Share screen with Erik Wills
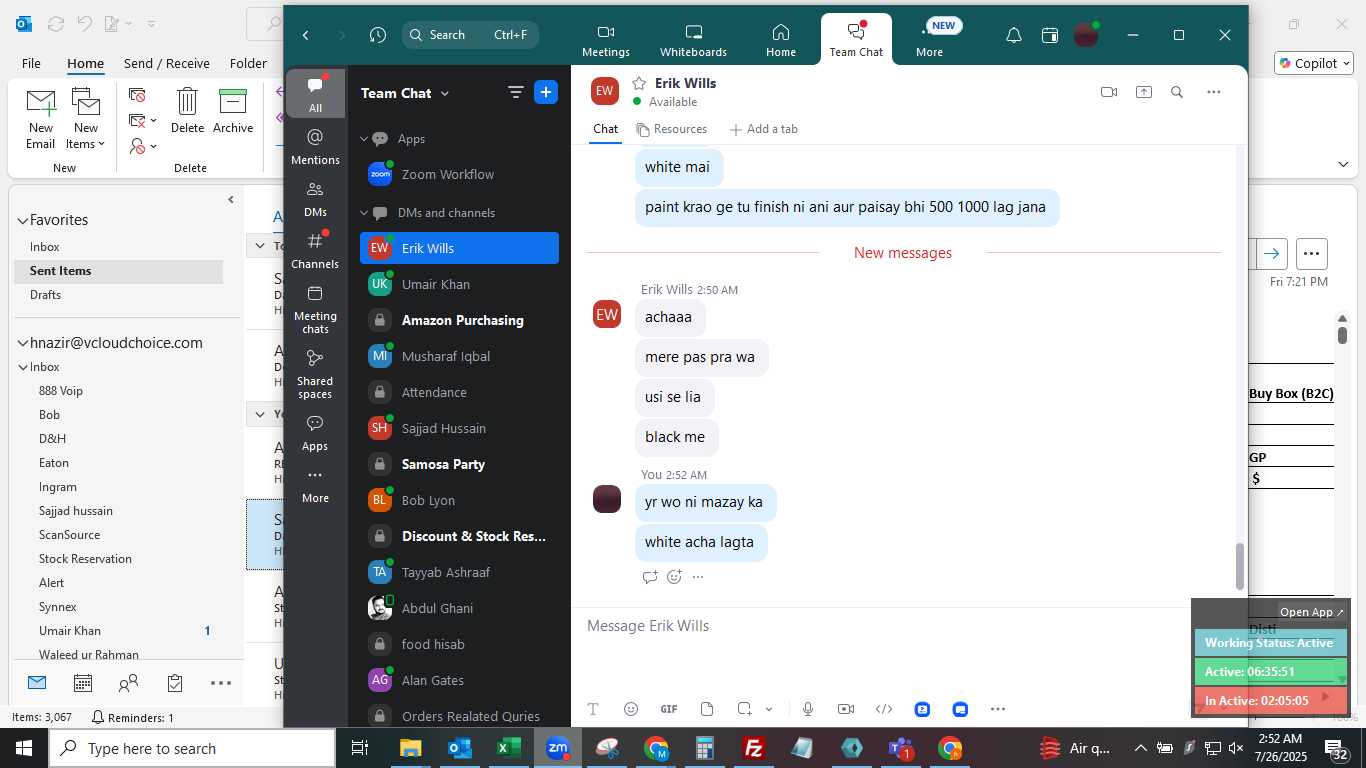The image size is (1366, 768). coord(1144,92)
